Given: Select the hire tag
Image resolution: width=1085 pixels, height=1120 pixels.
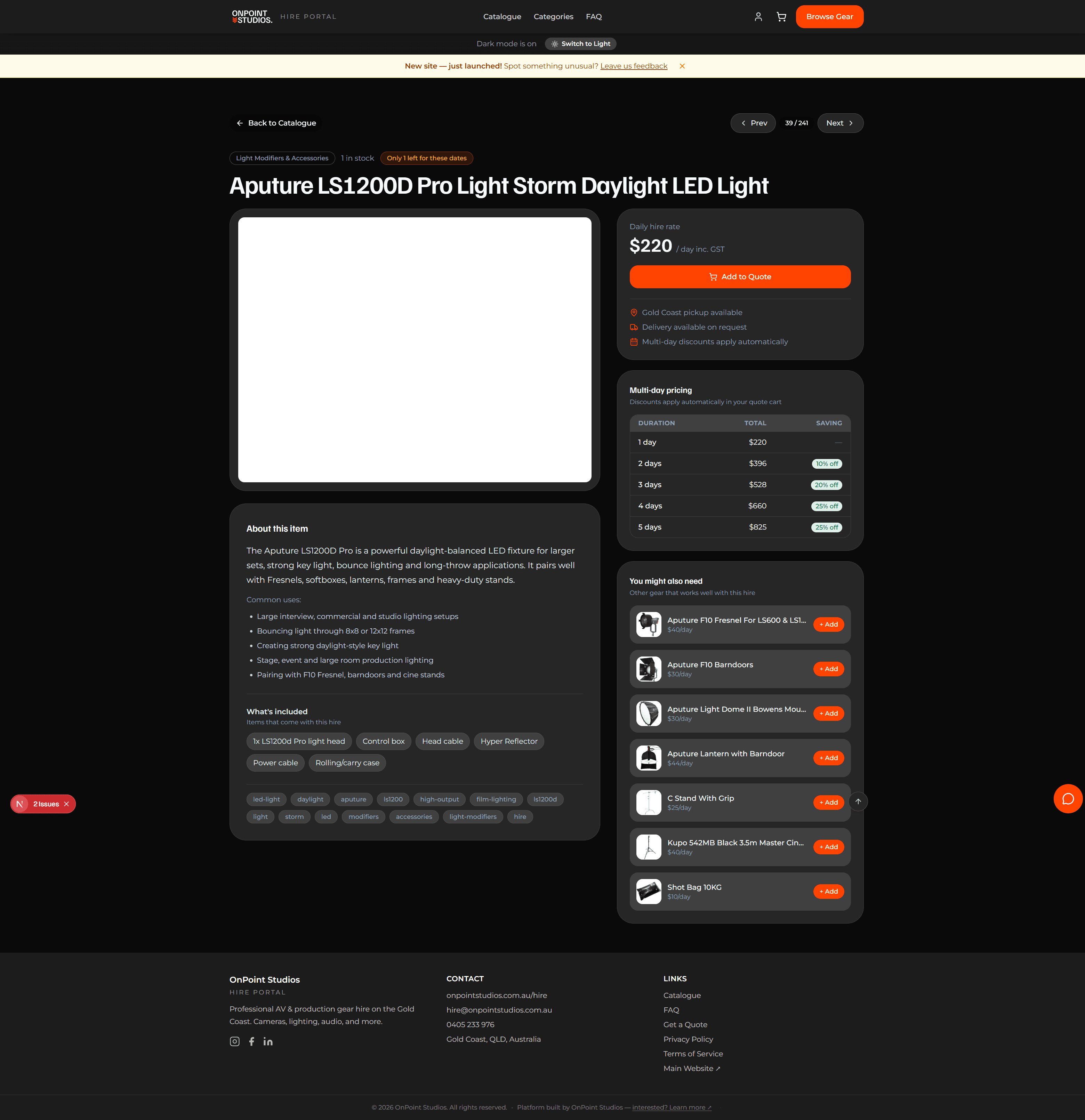Looking at the screenshot, I should [x=520, y=817].
